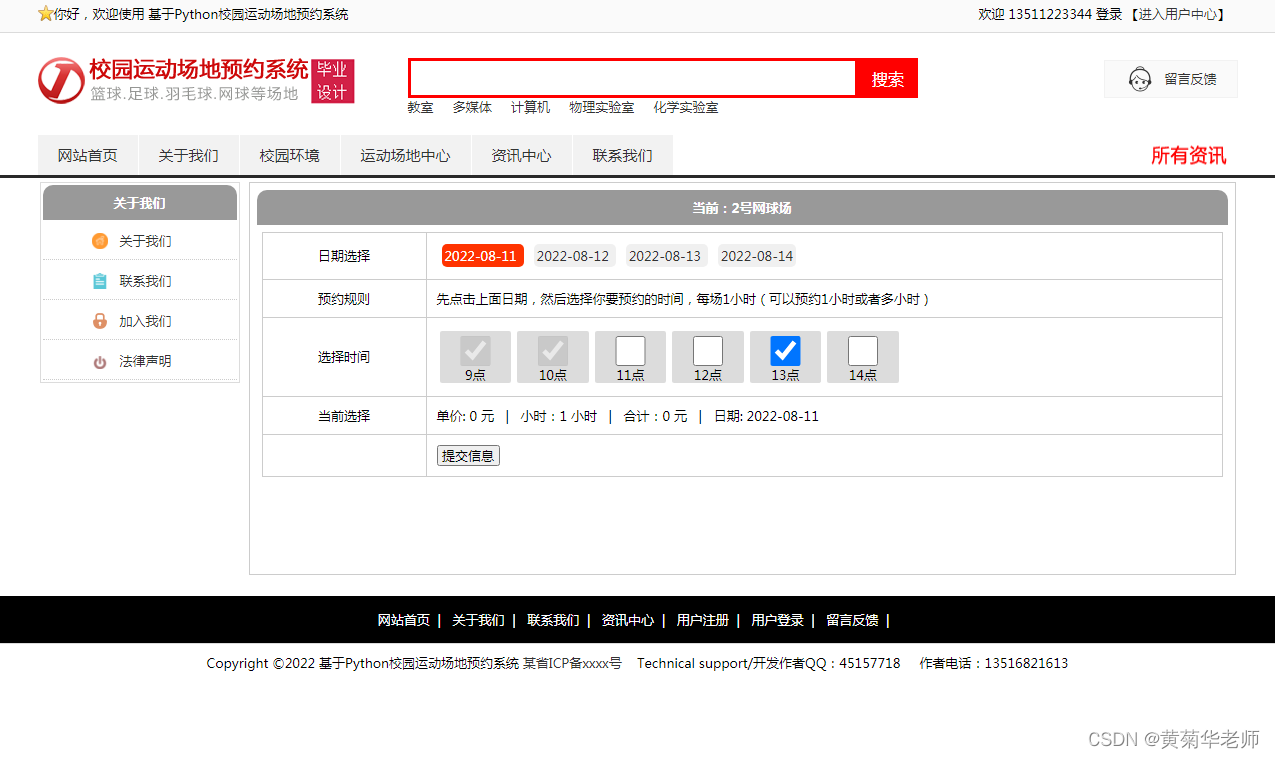Select date 2022-08-12
Screen dimensions: 1275x759
coord(573,255)
